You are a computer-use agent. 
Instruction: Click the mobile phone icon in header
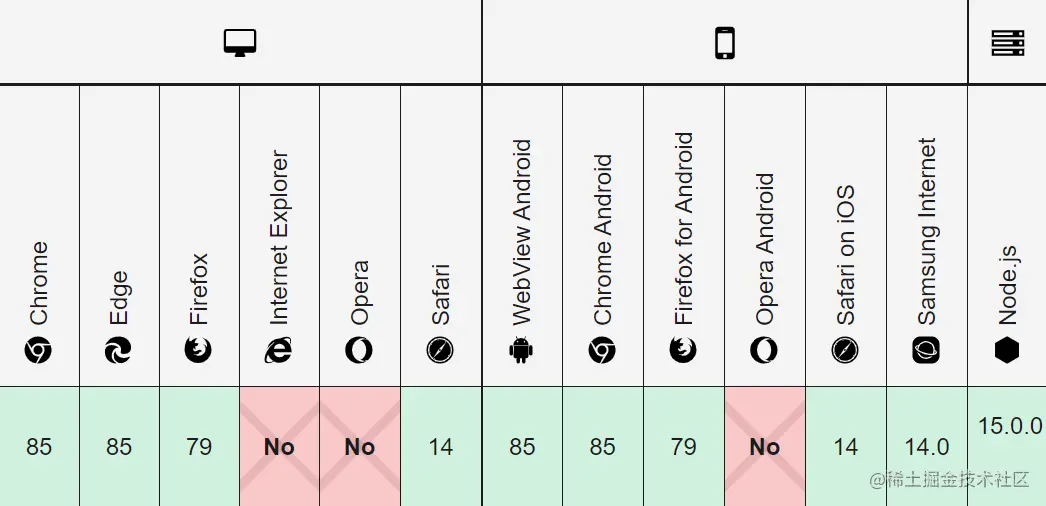point(724,43)
